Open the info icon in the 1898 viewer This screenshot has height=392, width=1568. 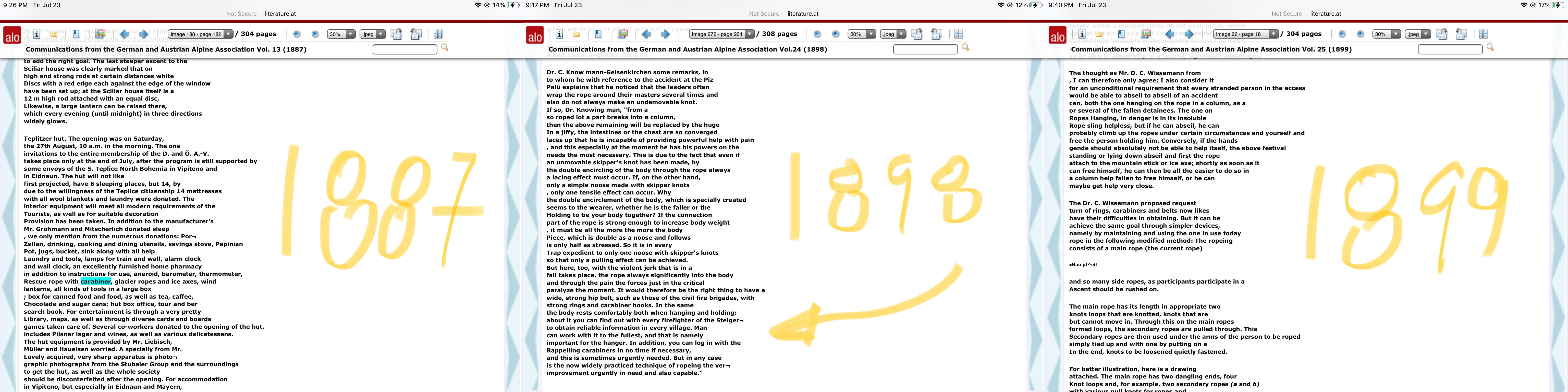pyautogui.click(x=559, y=34)
